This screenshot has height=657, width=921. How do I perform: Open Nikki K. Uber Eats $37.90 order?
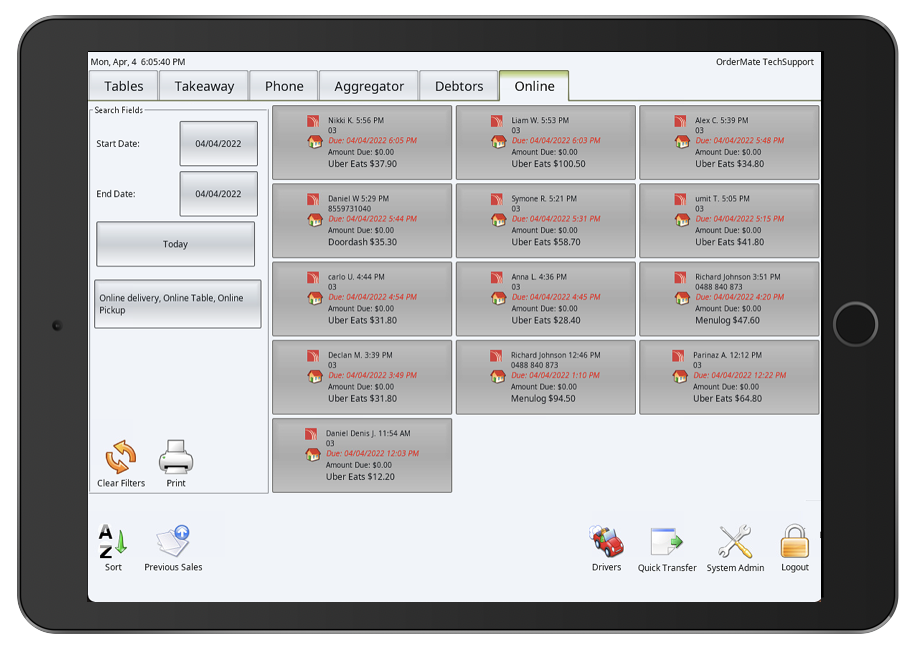click(362, 141)
